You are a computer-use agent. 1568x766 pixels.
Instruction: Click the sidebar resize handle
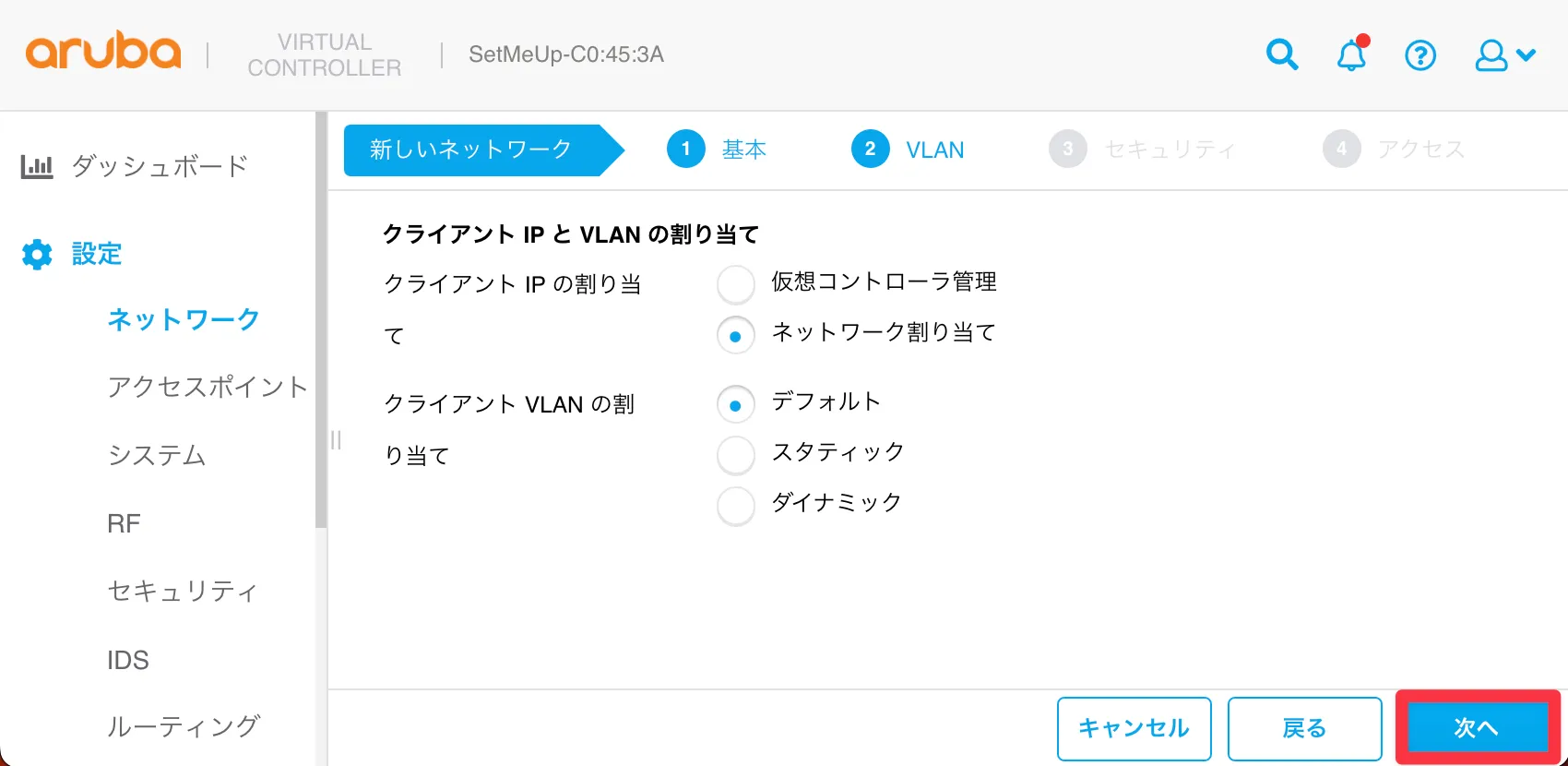[336, 440]
